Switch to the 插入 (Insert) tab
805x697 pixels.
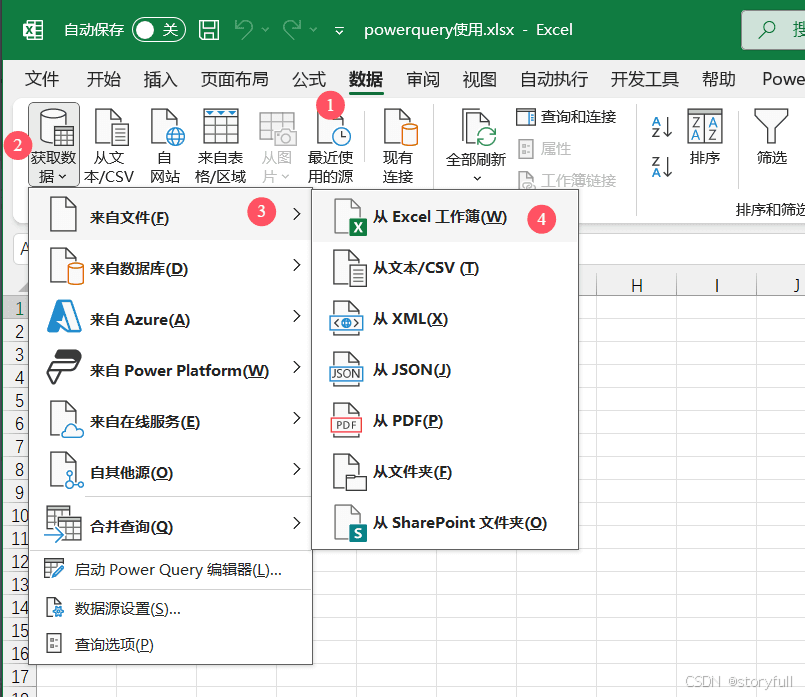pyautogui.click(x=160, y=79)
